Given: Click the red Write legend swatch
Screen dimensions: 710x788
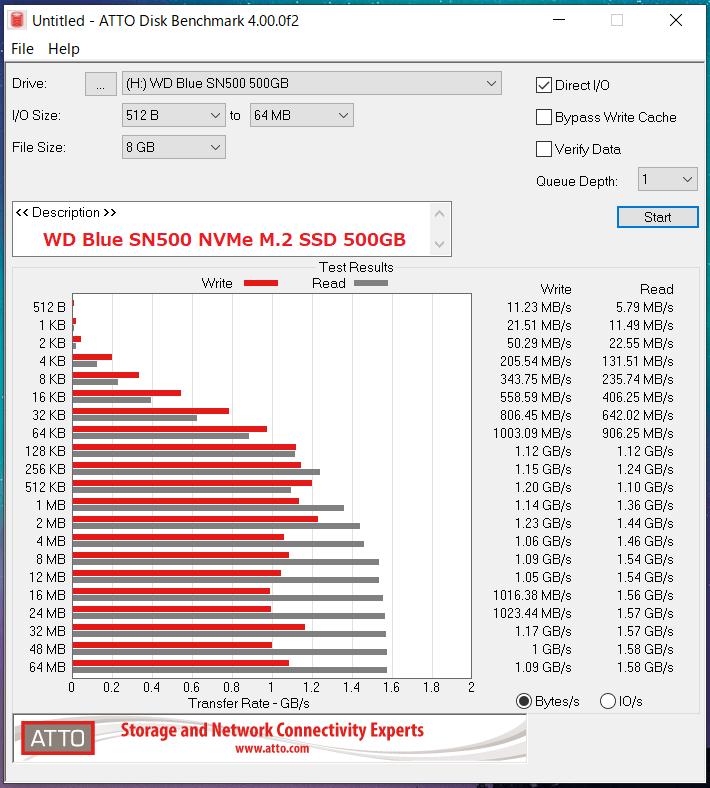Looking at the screenshot, I should point(261,283).
